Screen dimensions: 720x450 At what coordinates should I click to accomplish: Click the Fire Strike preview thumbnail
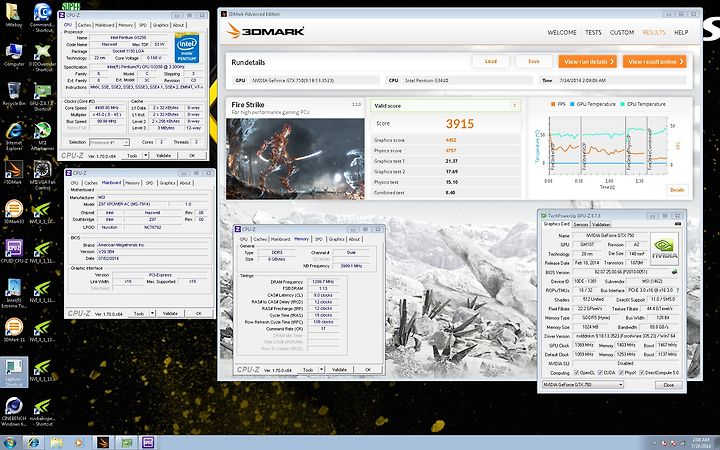(x=295, y=159)
